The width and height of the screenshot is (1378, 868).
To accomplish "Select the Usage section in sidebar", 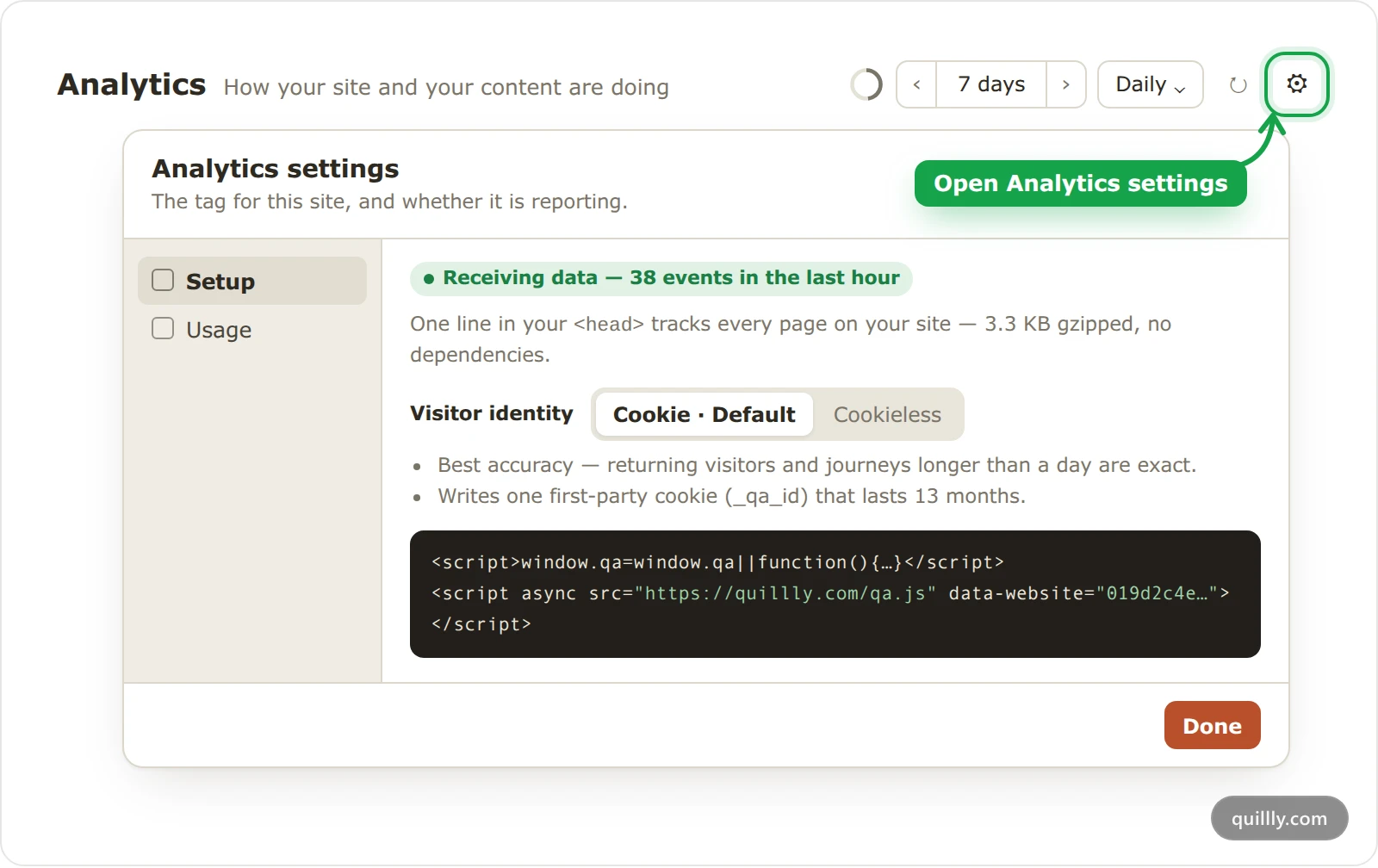I will click(252, 329).
